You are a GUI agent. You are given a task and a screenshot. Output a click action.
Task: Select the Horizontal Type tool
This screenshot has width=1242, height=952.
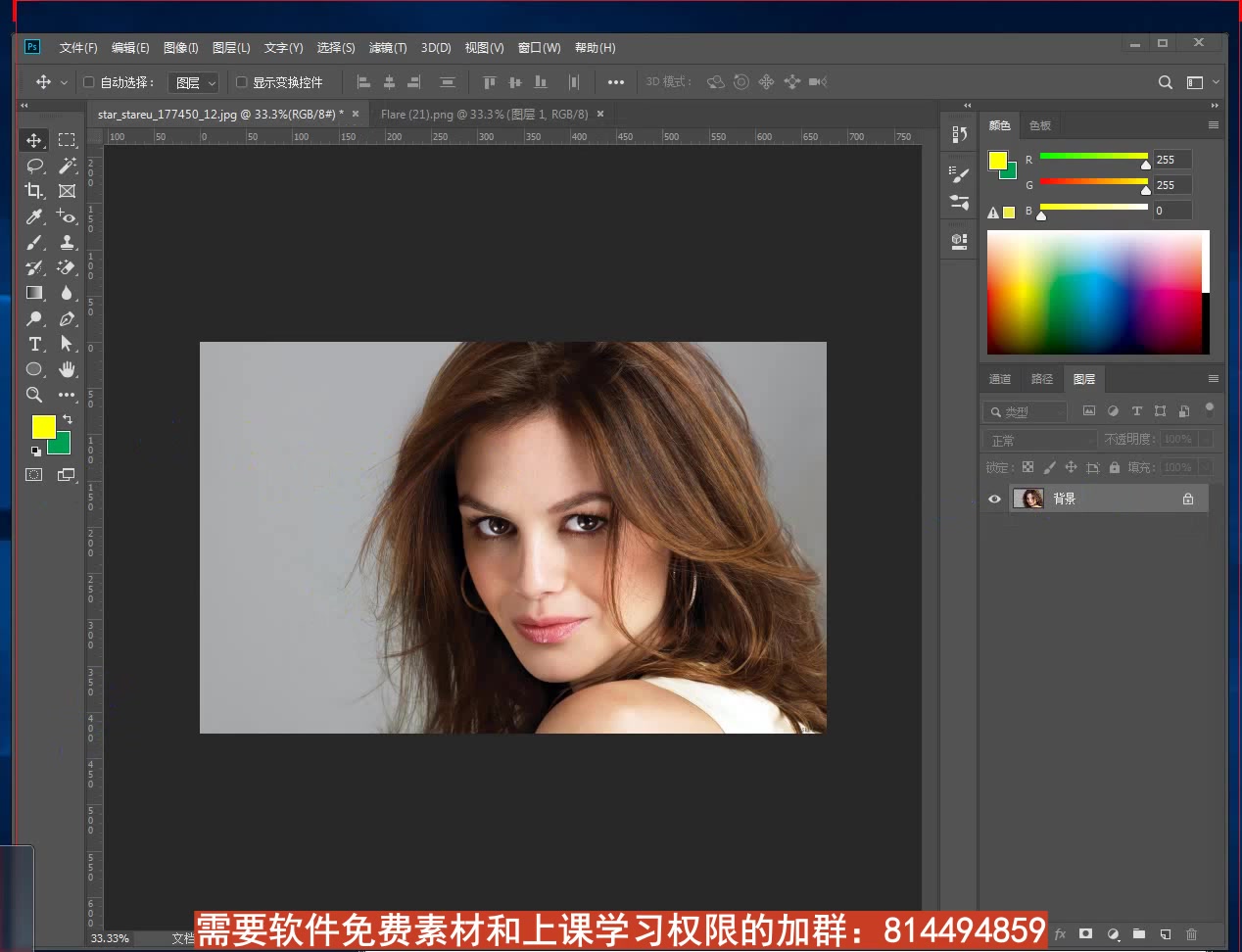click(33, 344)
